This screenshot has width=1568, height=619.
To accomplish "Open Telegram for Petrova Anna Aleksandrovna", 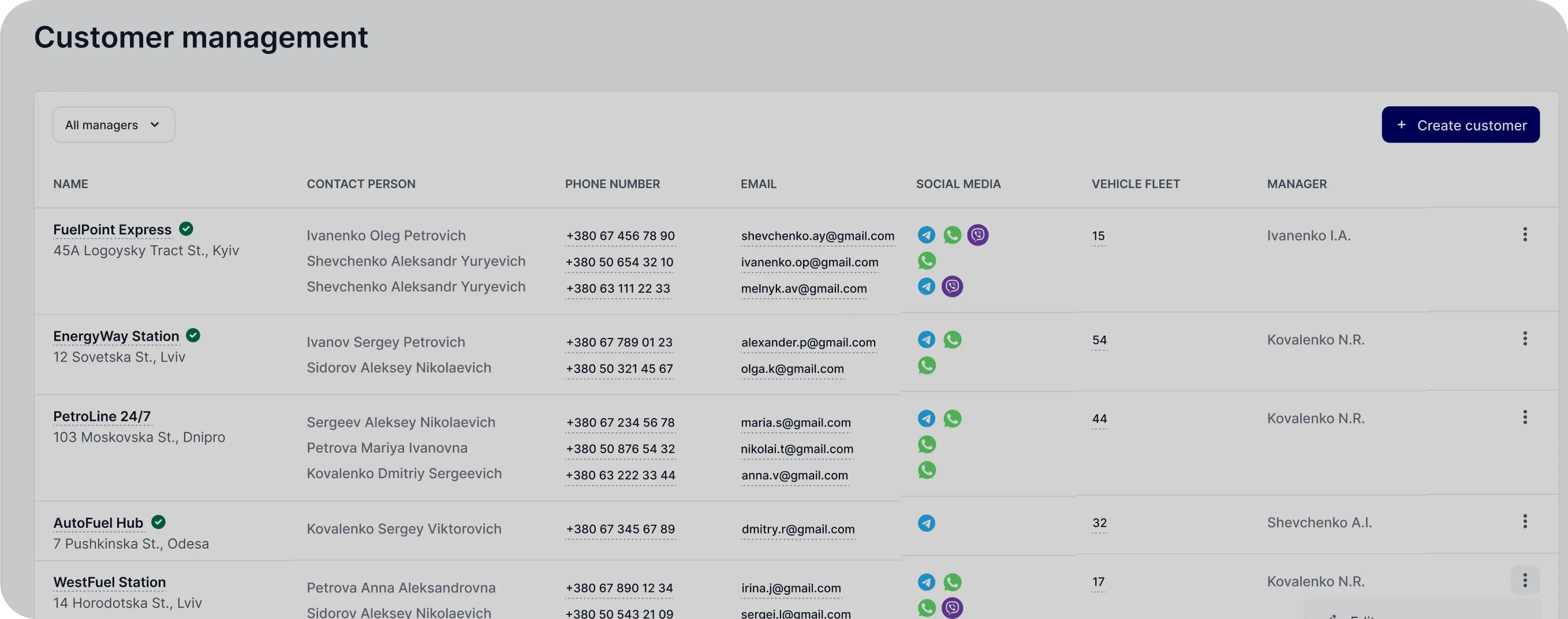I will click(x=927, y=583).
